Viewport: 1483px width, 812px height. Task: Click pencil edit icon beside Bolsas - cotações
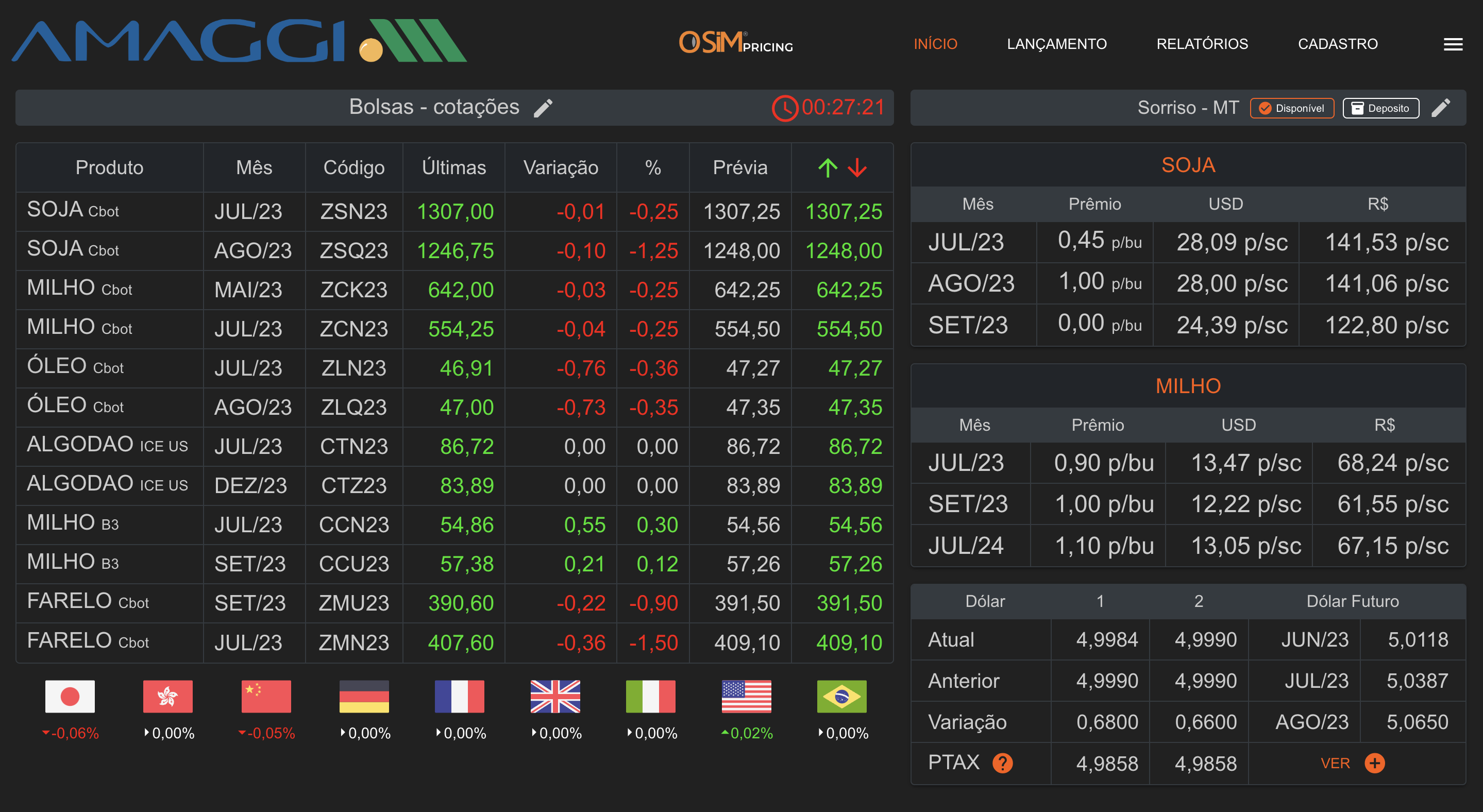coord(543,108)
